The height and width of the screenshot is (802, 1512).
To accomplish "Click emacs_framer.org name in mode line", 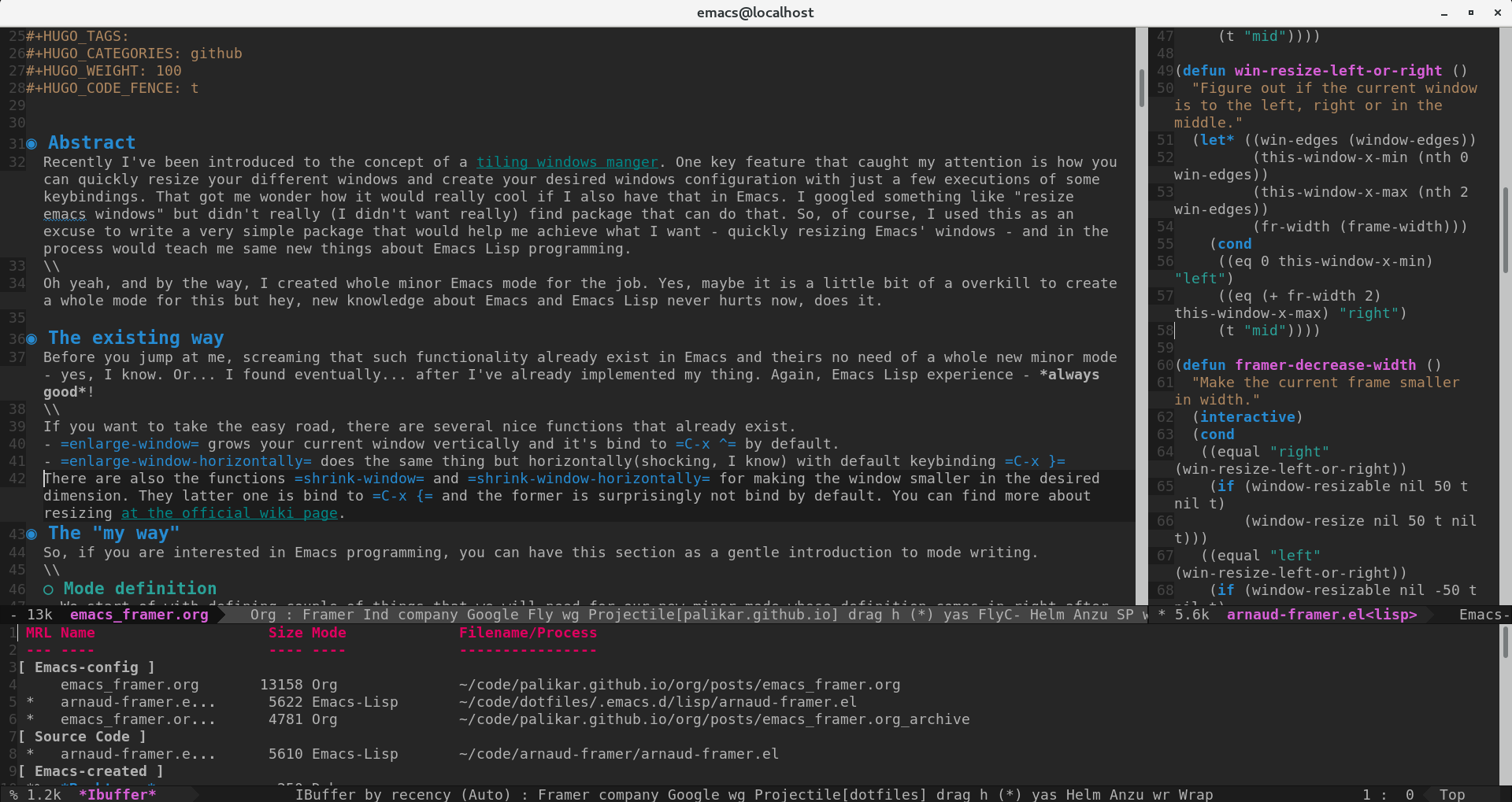I will click(139, 615).
